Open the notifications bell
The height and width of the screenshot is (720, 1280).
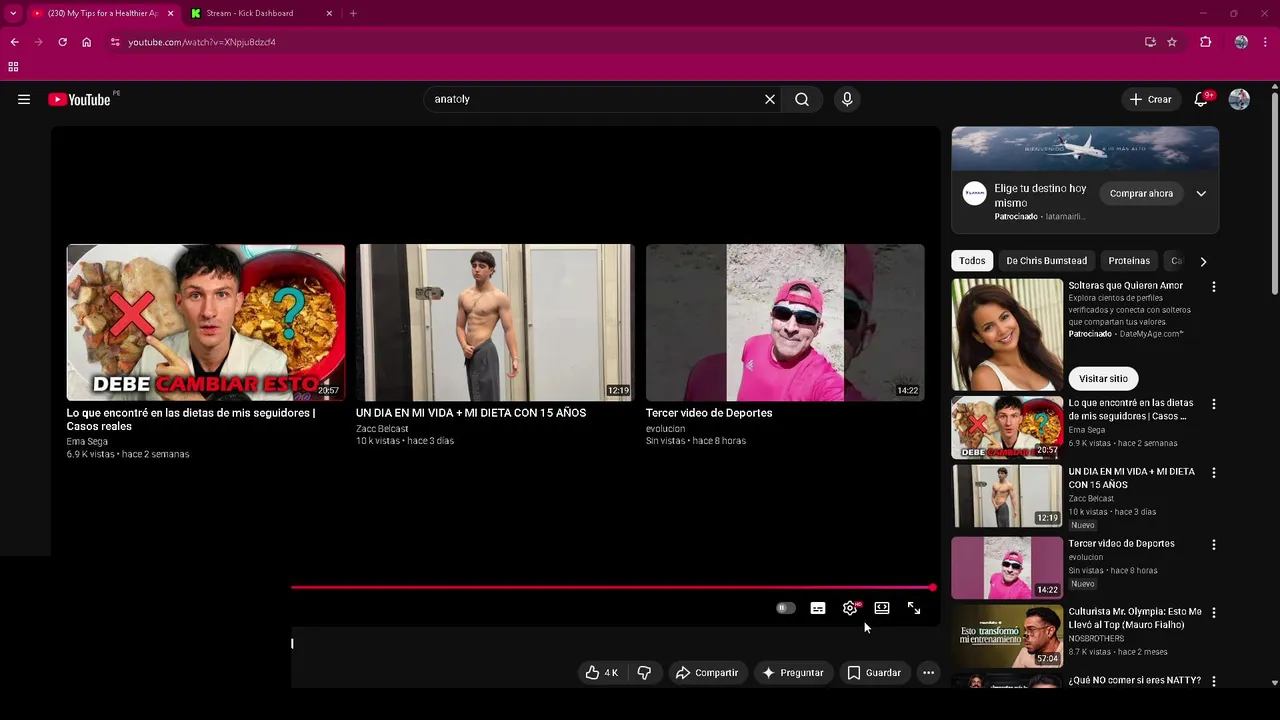click(1201, 99)
